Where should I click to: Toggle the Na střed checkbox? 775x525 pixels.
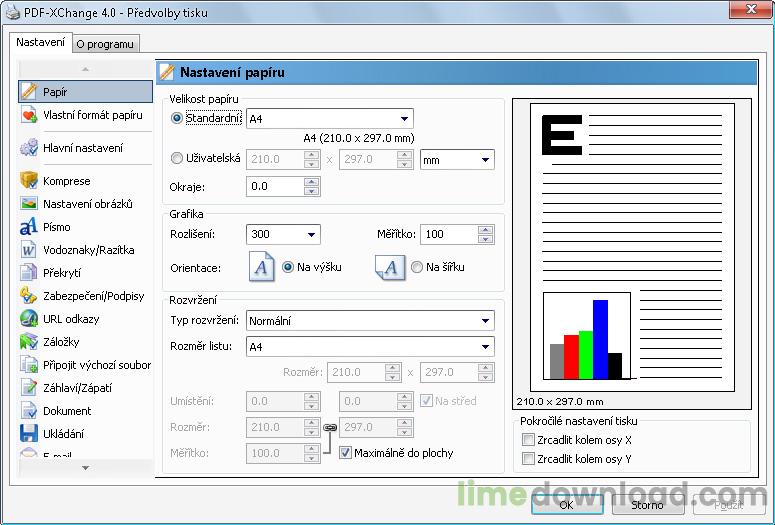pos(426,400)
